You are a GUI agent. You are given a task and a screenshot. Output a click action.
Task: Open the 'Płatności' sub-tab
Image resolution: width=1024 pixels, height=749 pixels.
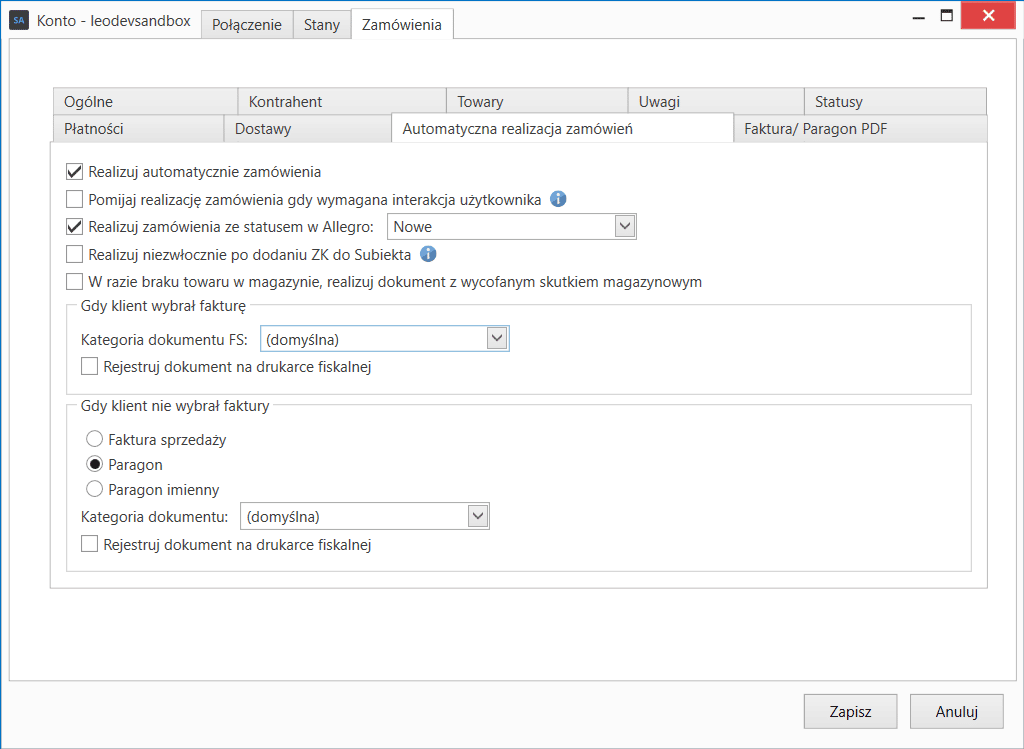click(x=138, y=129)
